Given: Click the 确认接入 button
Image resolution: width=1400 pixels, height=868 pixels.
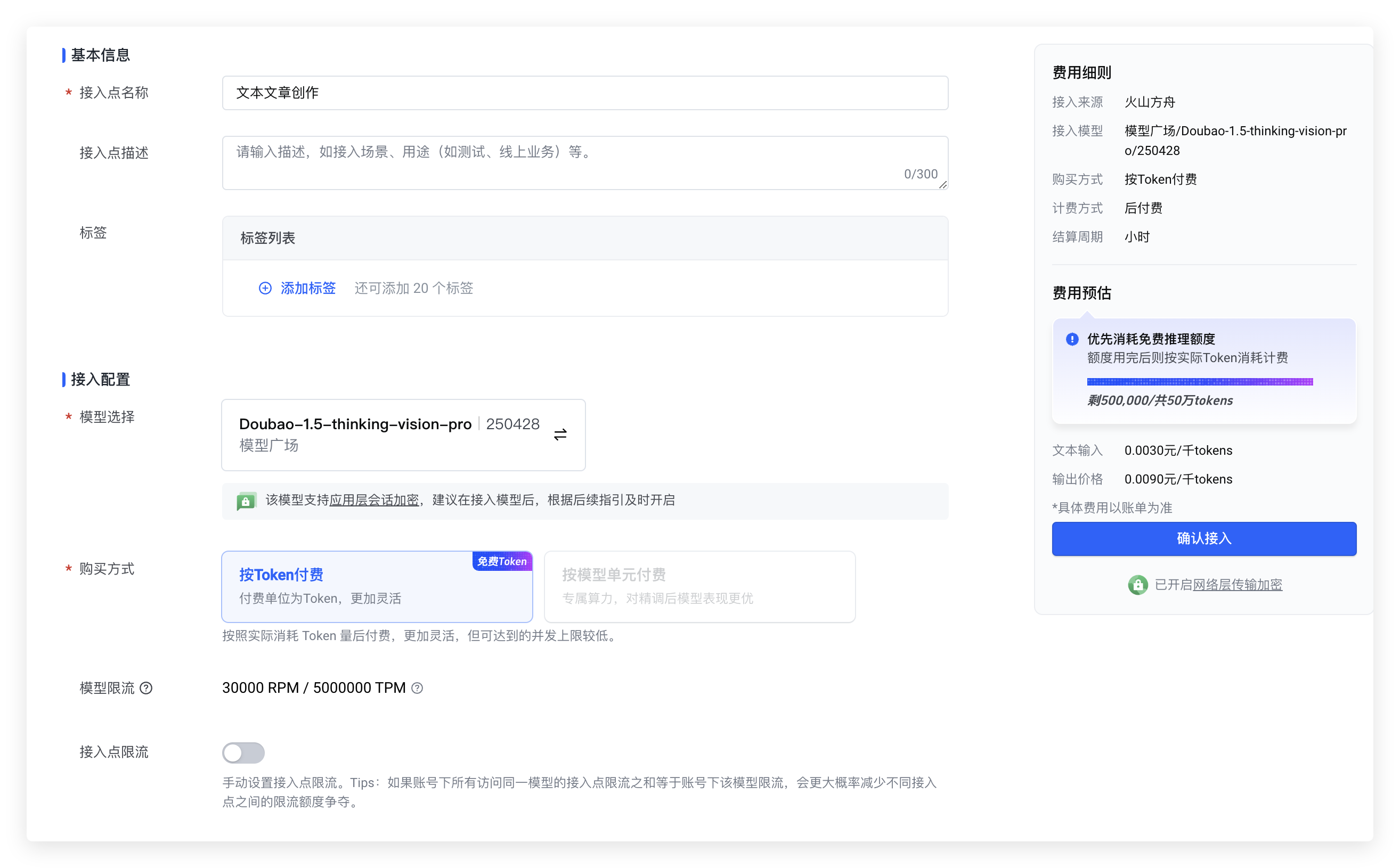Looking at the screenshot, I should coord(1203,538).
